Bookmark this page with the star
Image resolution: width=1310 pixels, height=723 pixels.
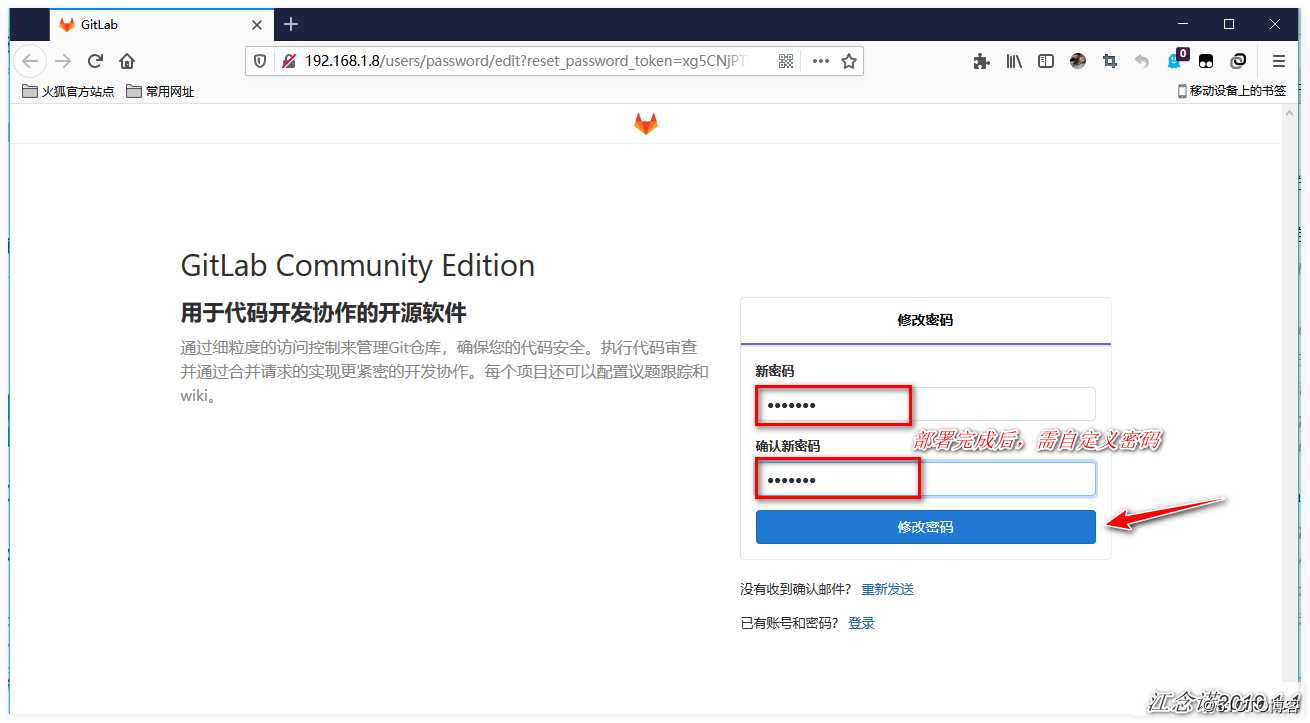849,61
